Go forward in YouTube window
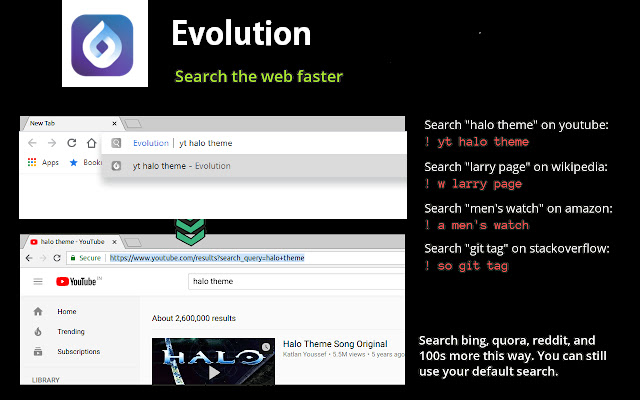The image size is (640, 400). 43,258
